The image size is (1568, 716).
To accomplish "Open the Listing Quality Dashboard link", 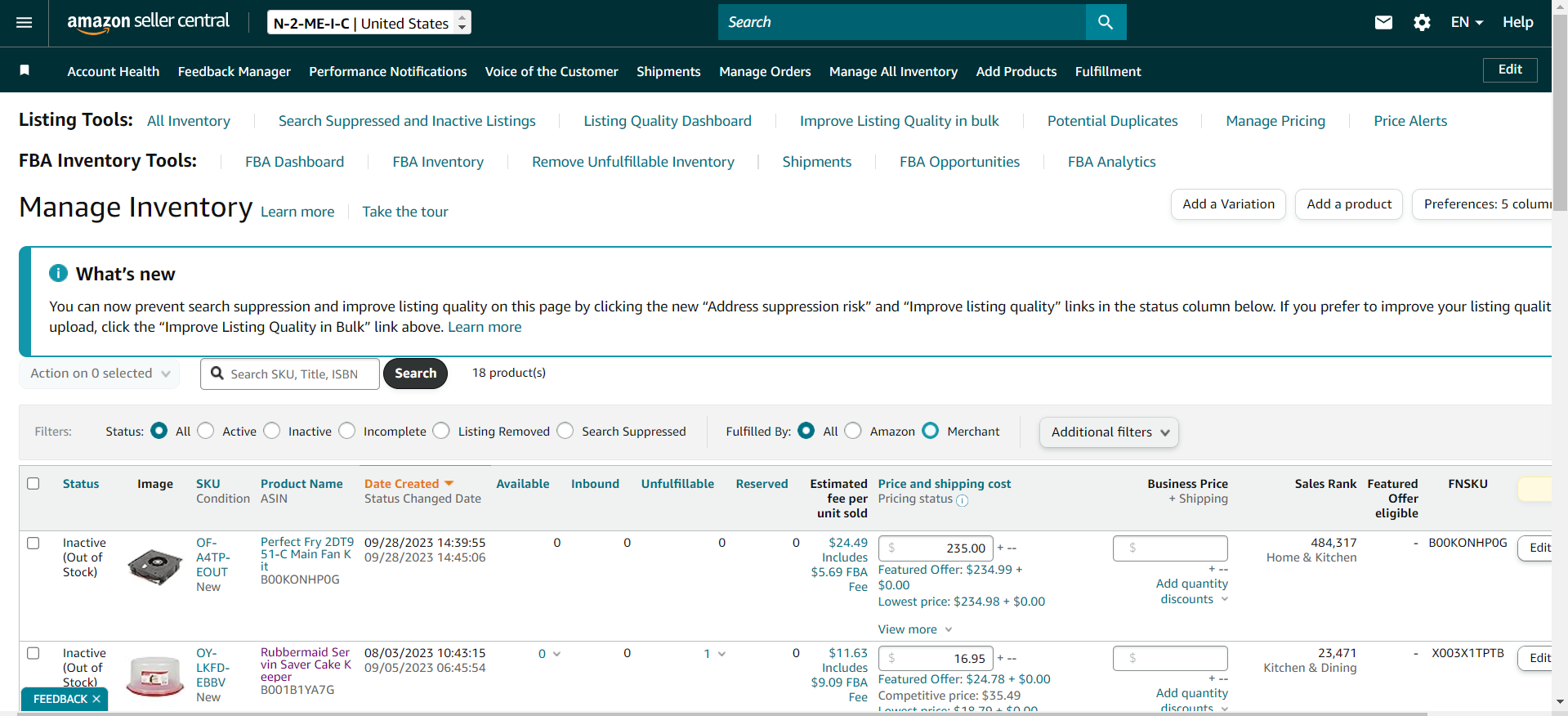I will 668,121.
